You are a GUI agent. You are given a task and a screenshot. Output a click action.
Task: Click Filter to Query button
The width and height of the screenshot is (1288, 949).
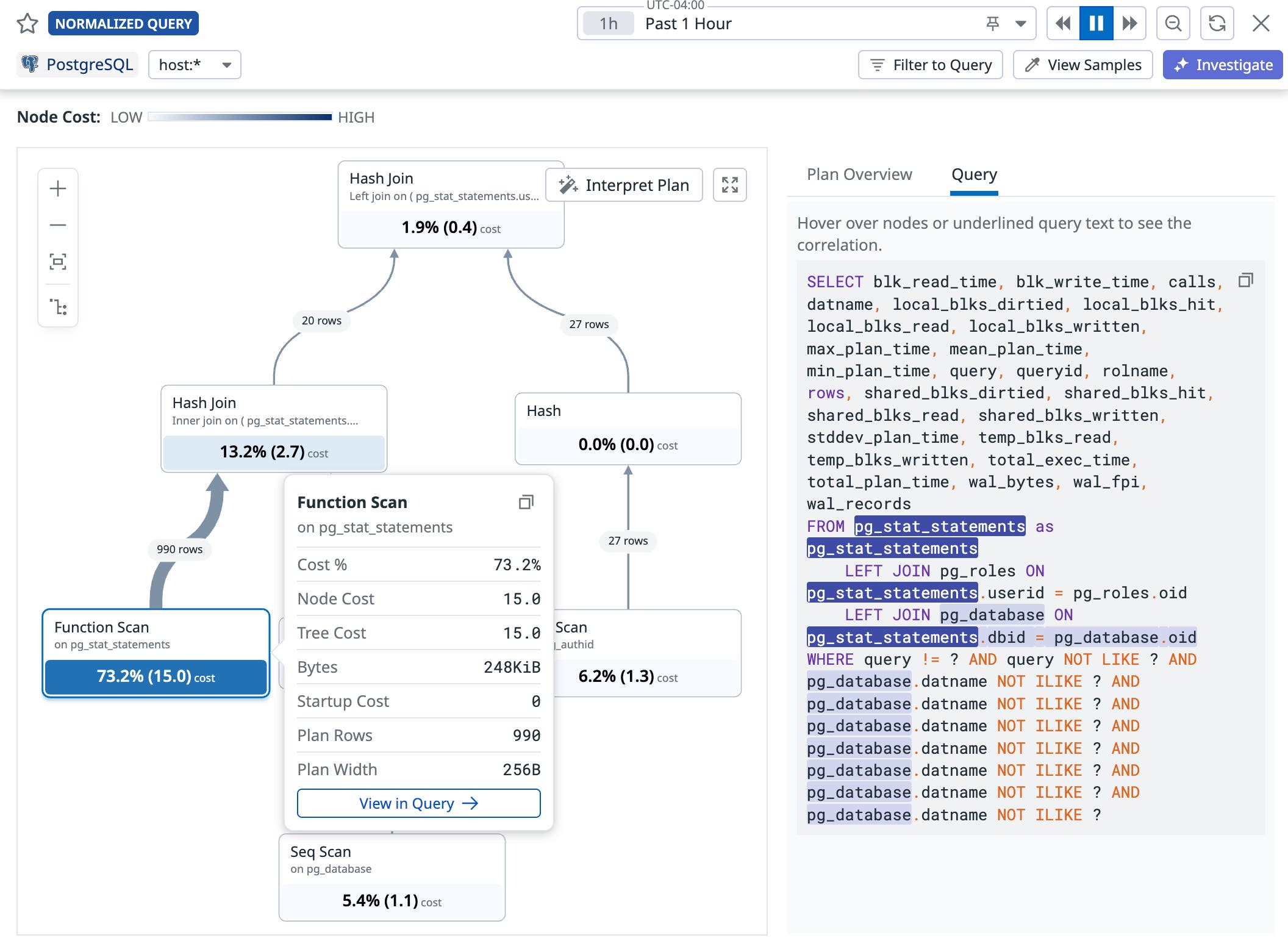930,65
